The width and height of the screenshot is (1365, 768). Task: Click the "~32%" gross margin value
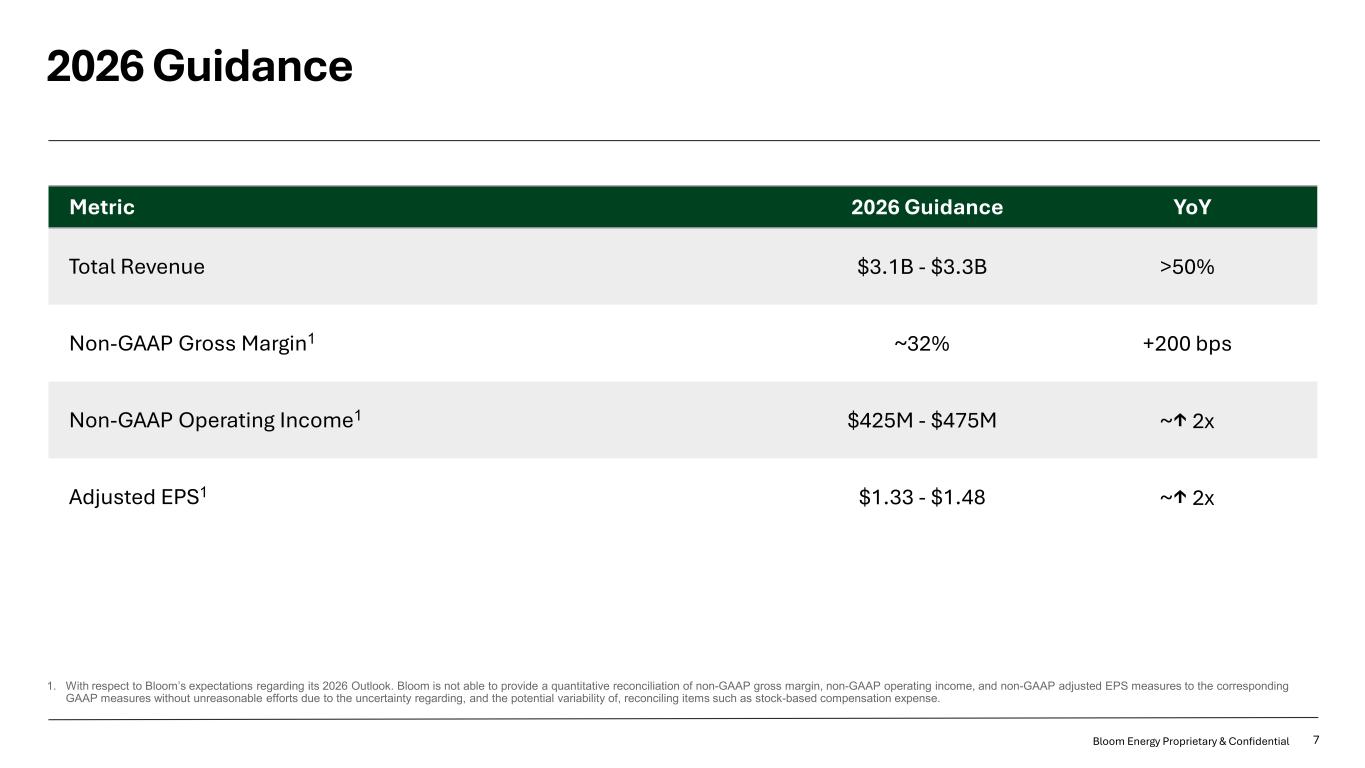(x=922, y=344)
